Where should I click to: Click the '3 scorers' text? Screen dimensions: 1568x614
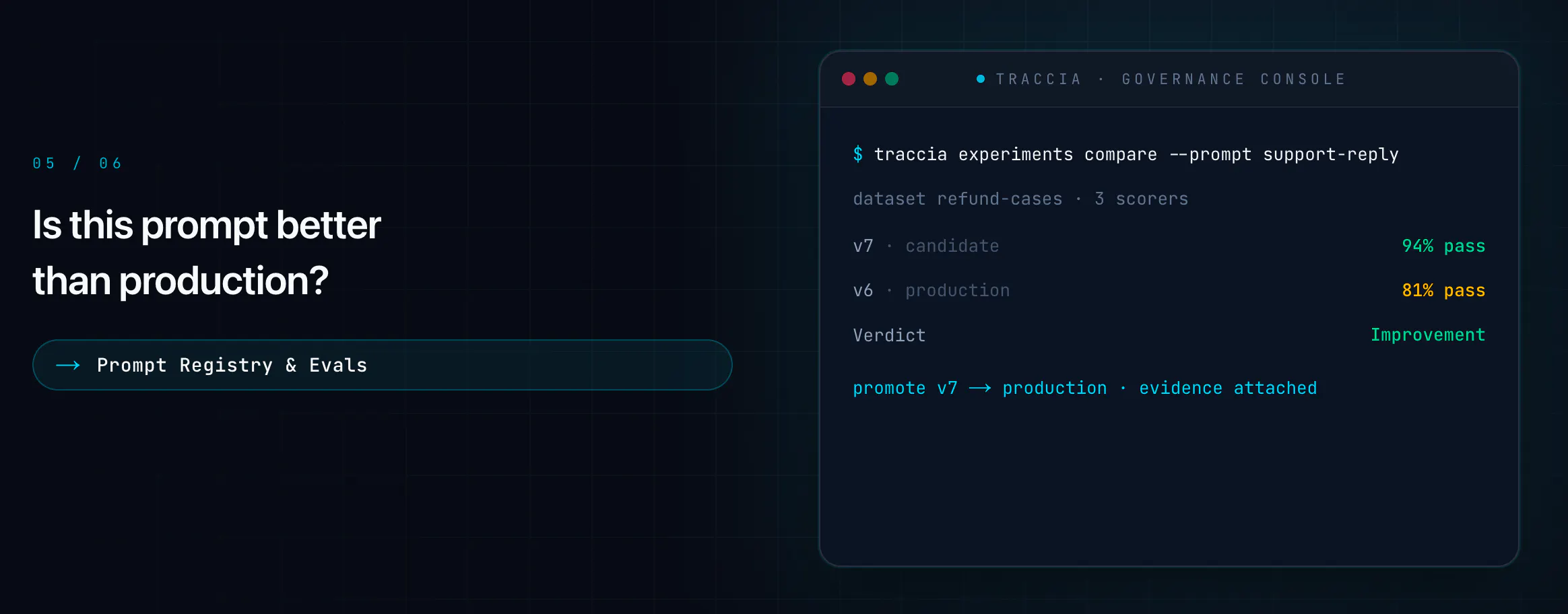coord(1142,199)
